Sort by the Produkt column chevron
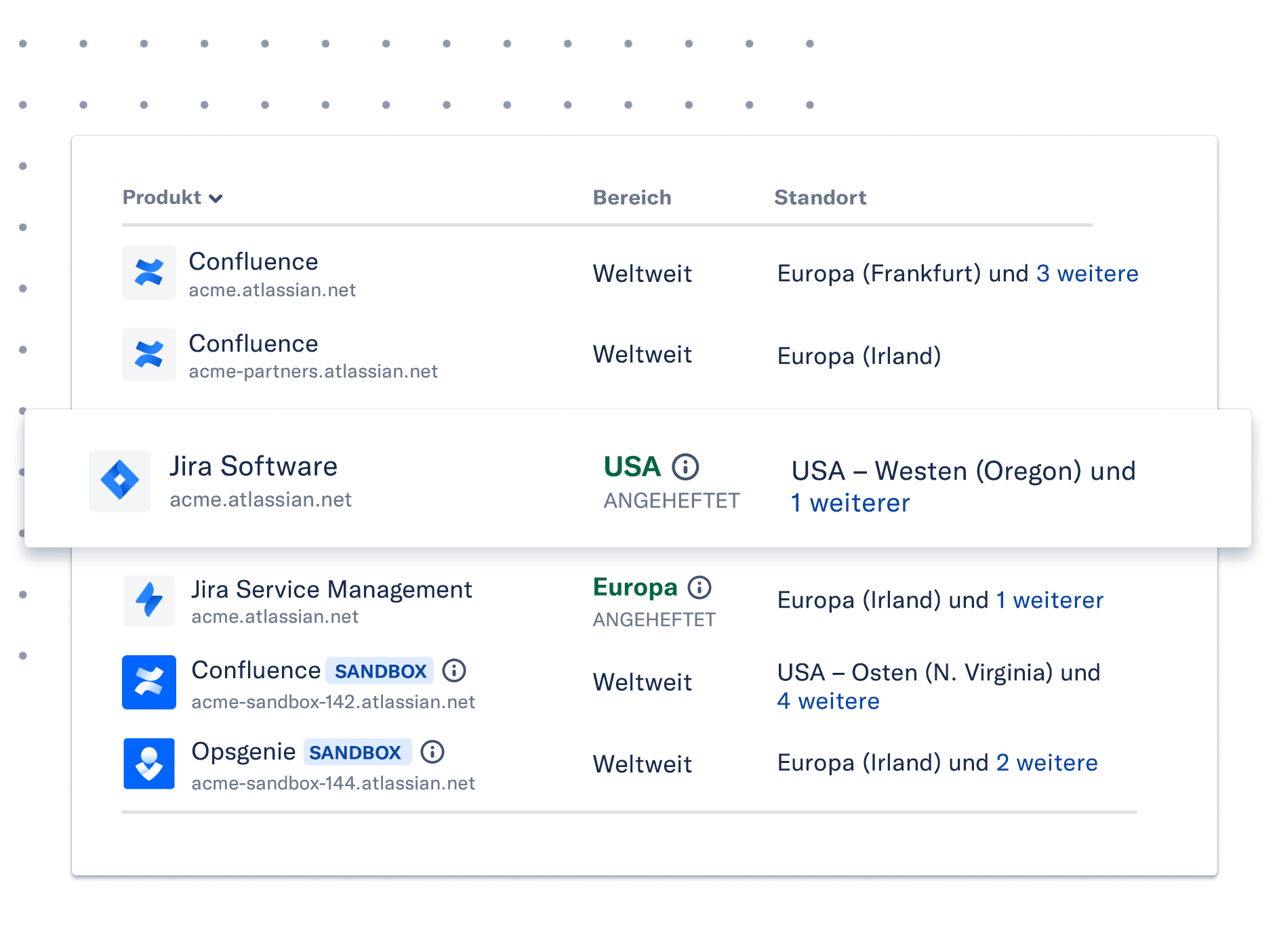 click(216, 199)
